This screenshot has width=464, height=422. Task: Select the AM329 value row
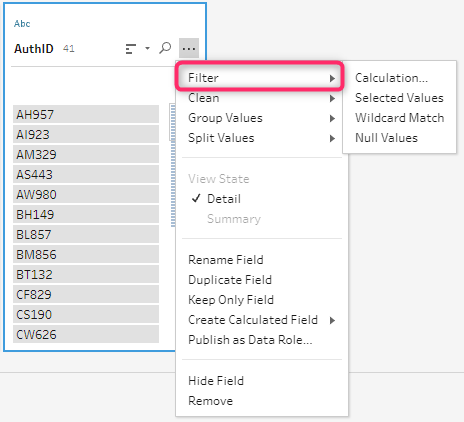tap(86, 154)
